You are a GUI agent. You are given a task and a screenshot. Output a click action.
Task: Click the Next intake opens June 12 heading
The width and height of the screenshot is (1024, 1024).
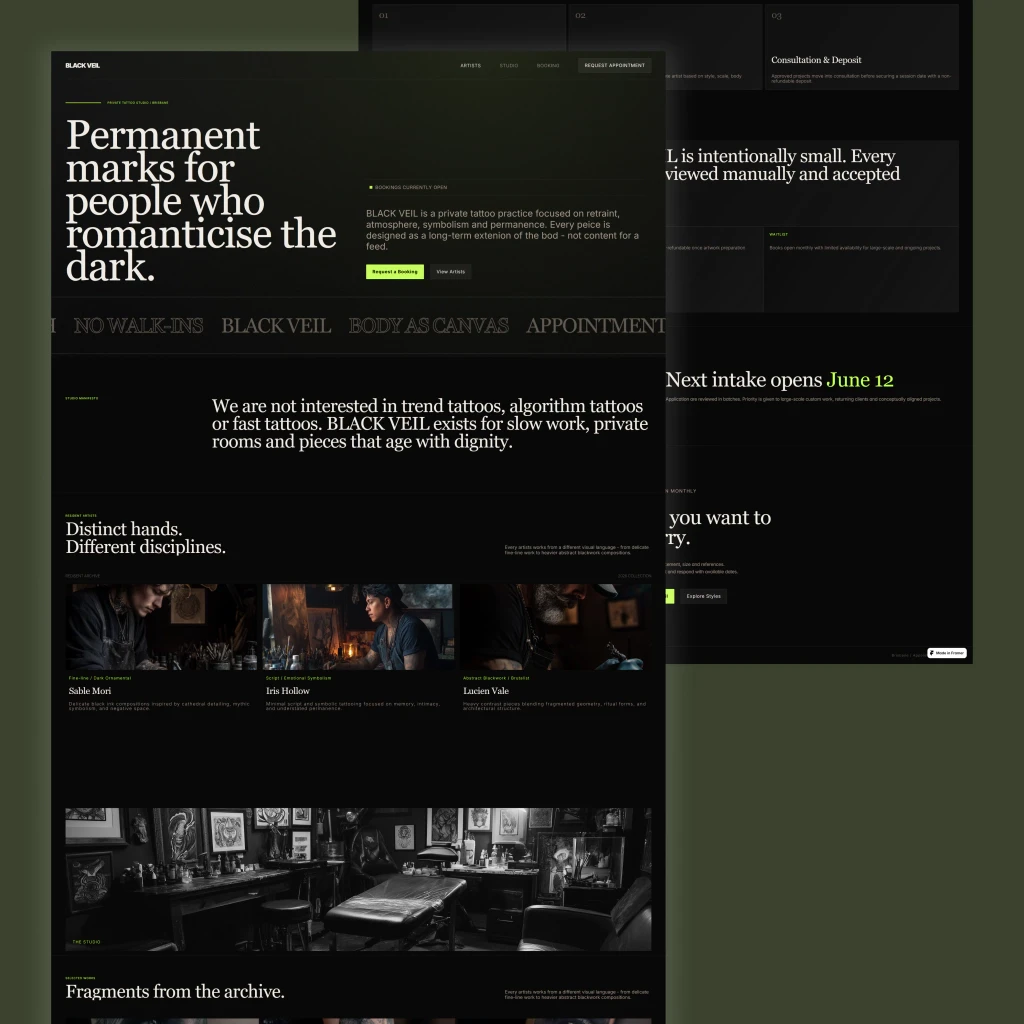click(779, 380)
